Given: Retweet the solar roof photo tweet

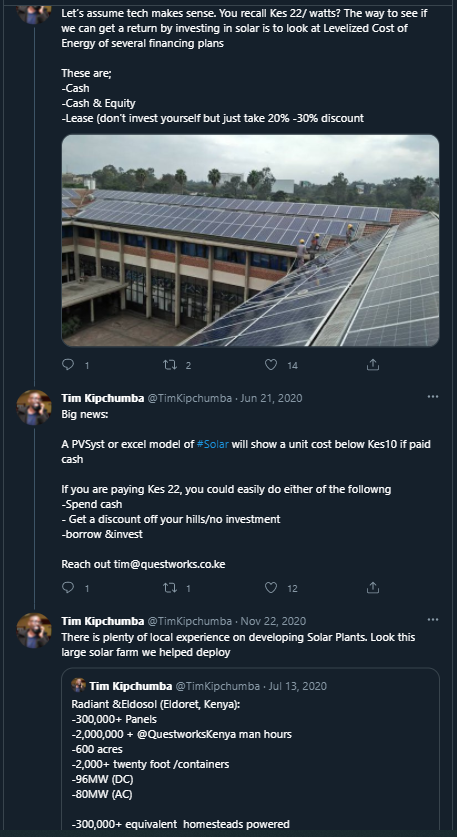Looking at the screenshot, I should click(169, 365).
